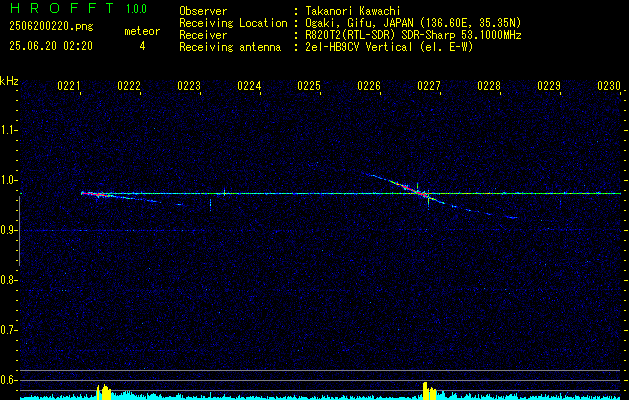This screenshot has height=400, width=629.
Task: Click the 0.9 kHz frequency label
Action: [8, 230]
